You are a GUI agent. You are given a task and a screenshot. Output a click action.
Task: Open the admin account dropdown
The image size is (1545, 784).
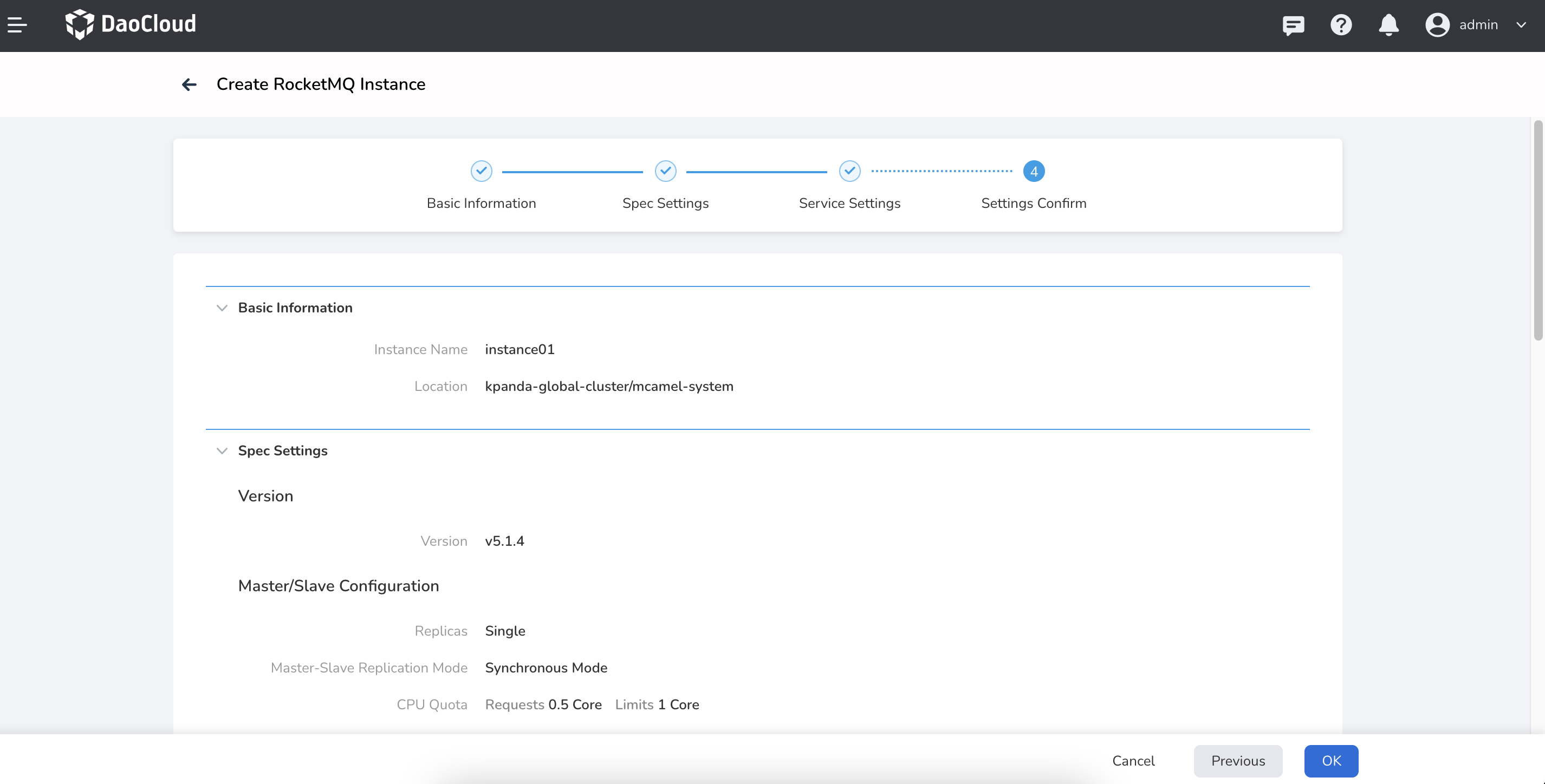(x=1522, y=24)
